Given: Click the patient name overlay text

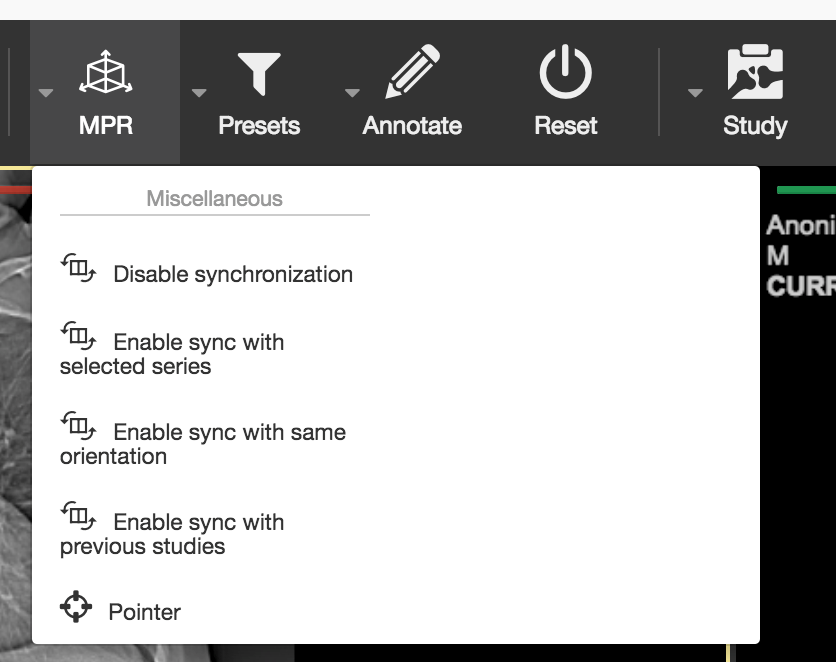Looking at the screenshot, I should pyautogui.click(x=801, y=225).
